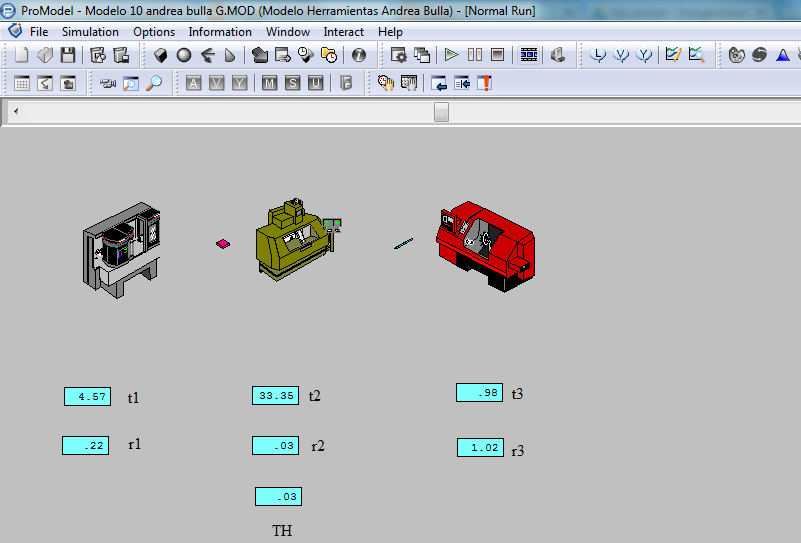Click the simulation options gear-window icon
The height and width of the screenshot is (543, 801).
pyautogui.click(x=398, y=55)
